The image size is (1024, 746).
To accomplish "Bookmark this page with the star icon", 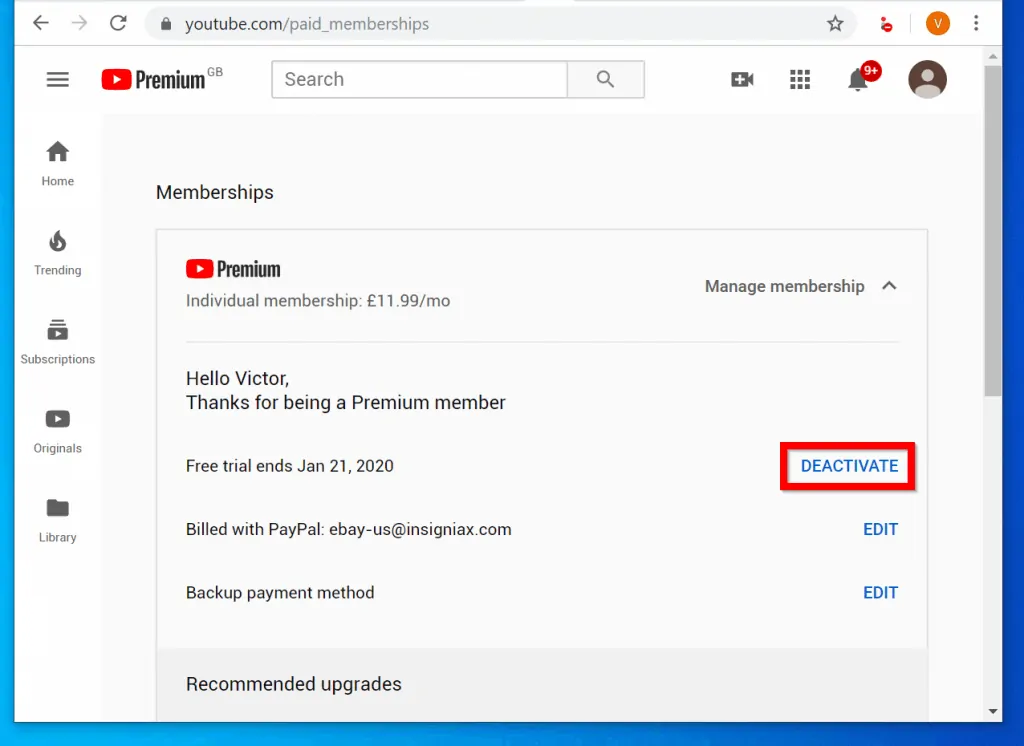I will [835, 23].
